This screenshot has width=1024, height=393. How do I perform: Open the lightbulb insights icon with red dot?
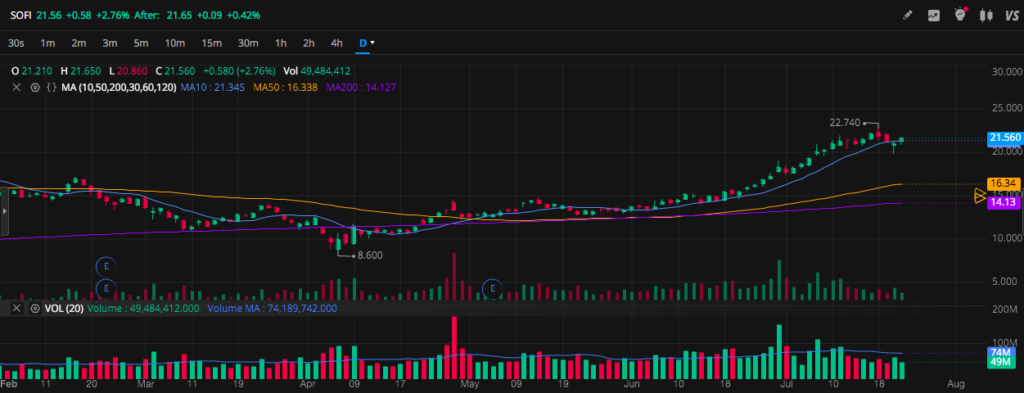pos(961,14)
